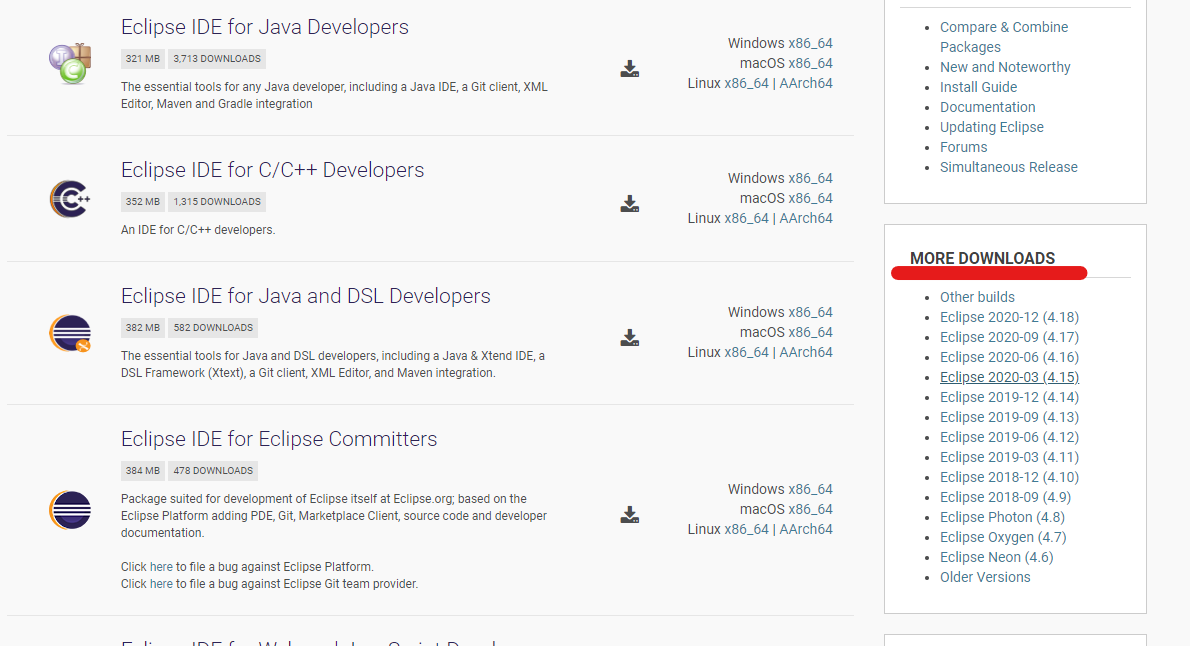Viewport: 1190px width, 646px height.
Task: Click download icon for Eclipse Committers package
Action: click(630, 515)
